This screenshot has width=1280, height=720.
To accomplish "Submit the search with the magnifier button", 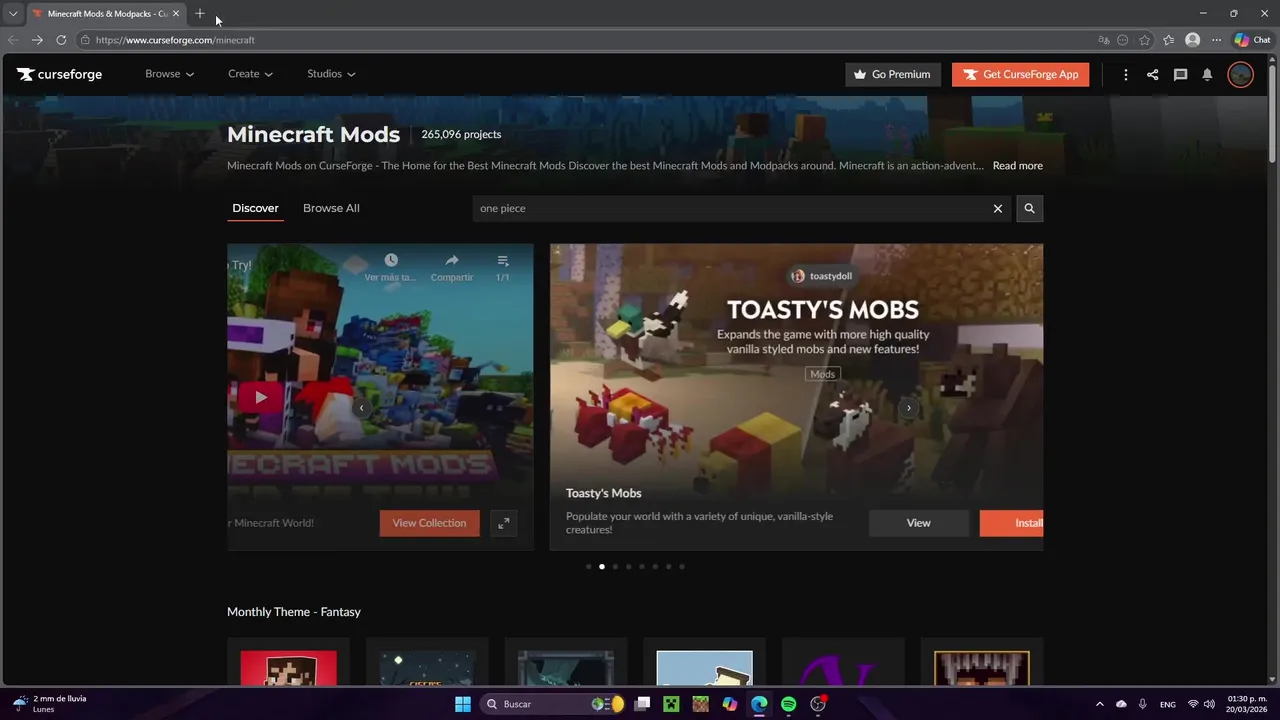I will pyautogui.click(x=1030, y=208).
